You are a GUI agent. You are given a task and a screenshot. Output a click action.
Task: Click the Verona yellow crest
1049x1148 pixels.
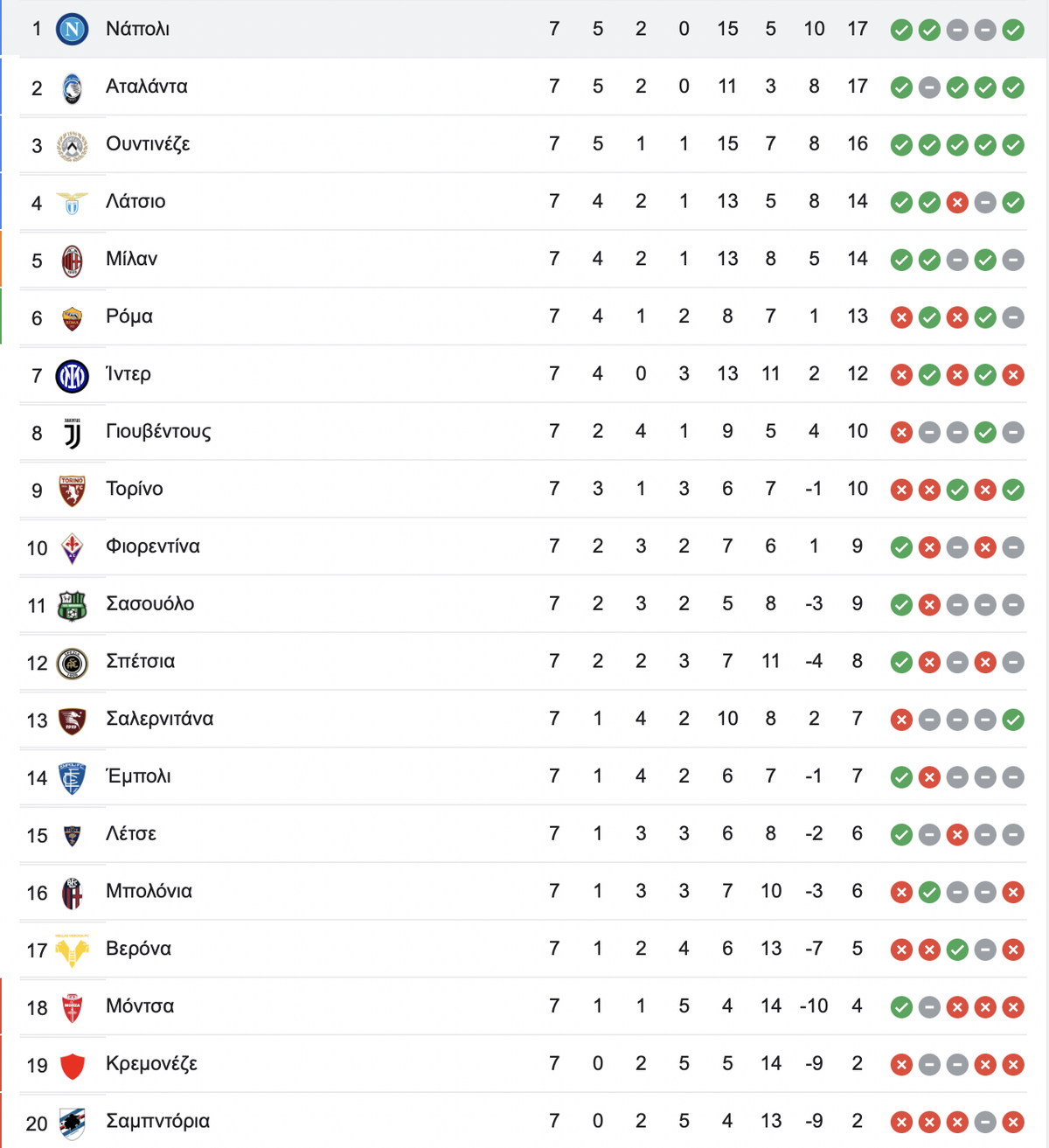tap(72, 950)
